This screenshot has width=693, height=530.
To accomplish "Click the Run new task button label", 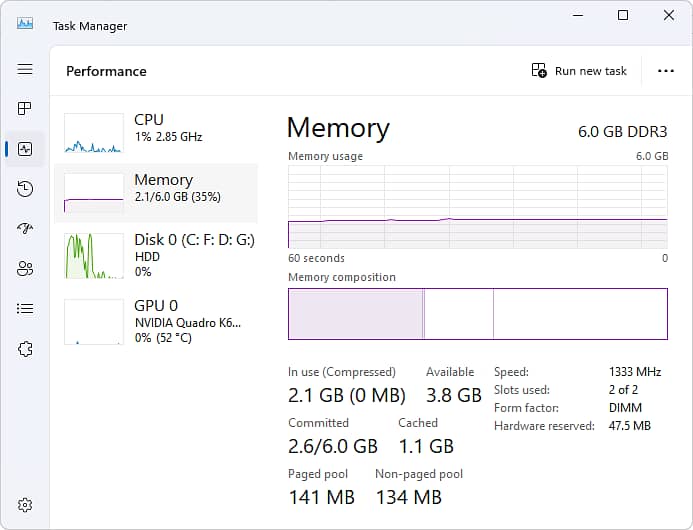I will 590,71.
